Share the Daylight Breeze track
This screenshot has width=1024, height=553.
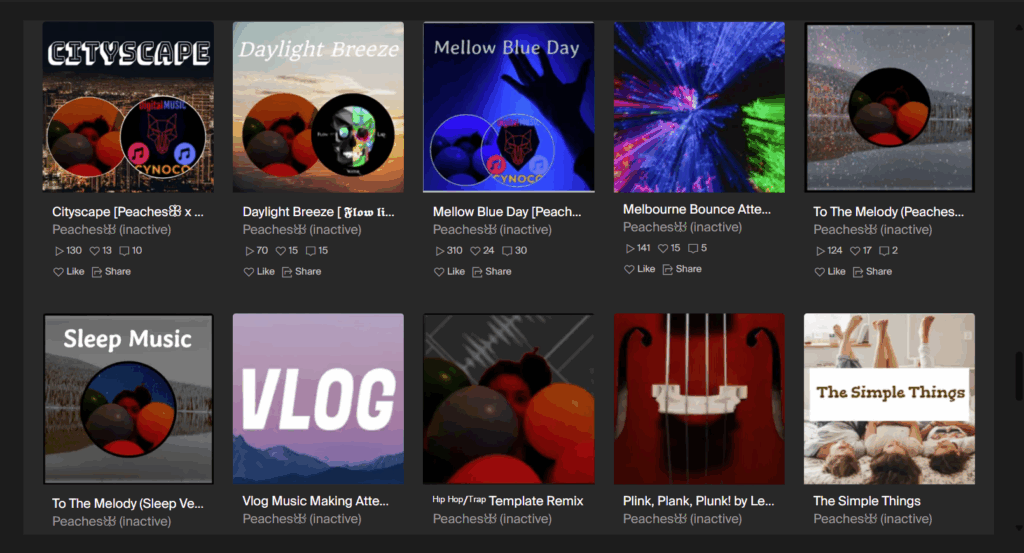302,272
